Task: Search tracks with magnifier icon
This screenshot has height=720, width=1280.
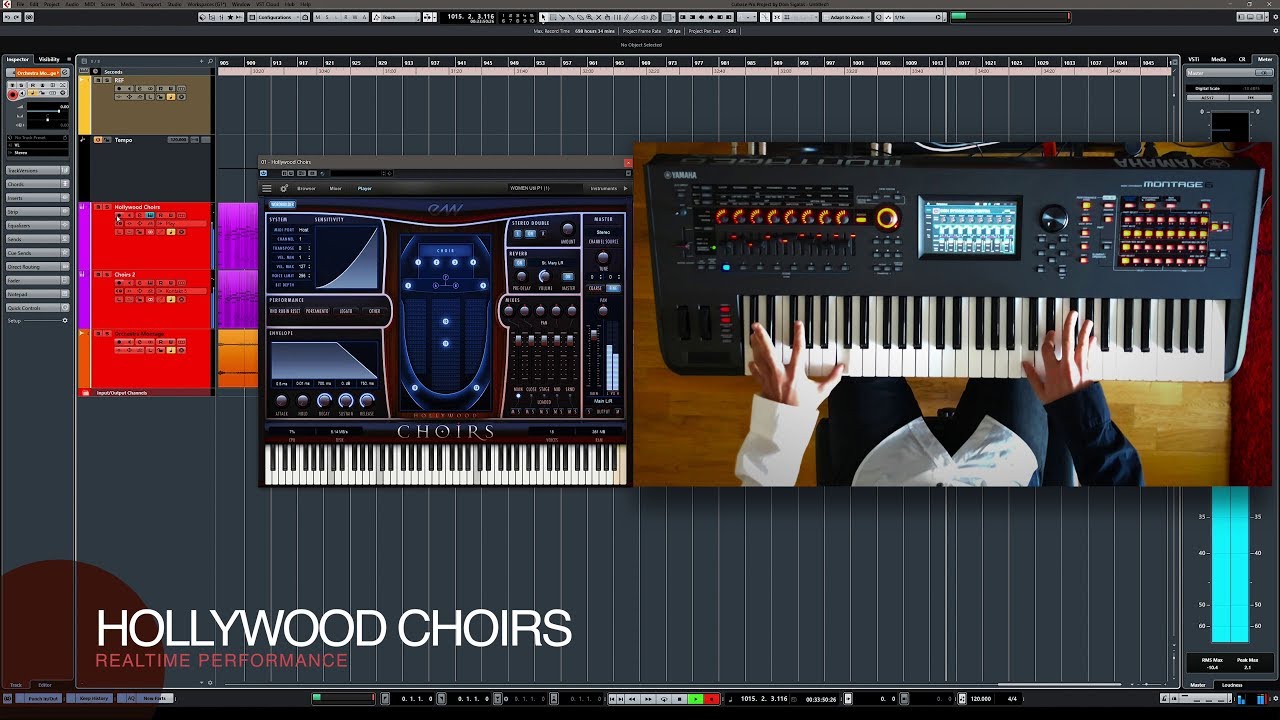Action: click(x=210, y=62)
